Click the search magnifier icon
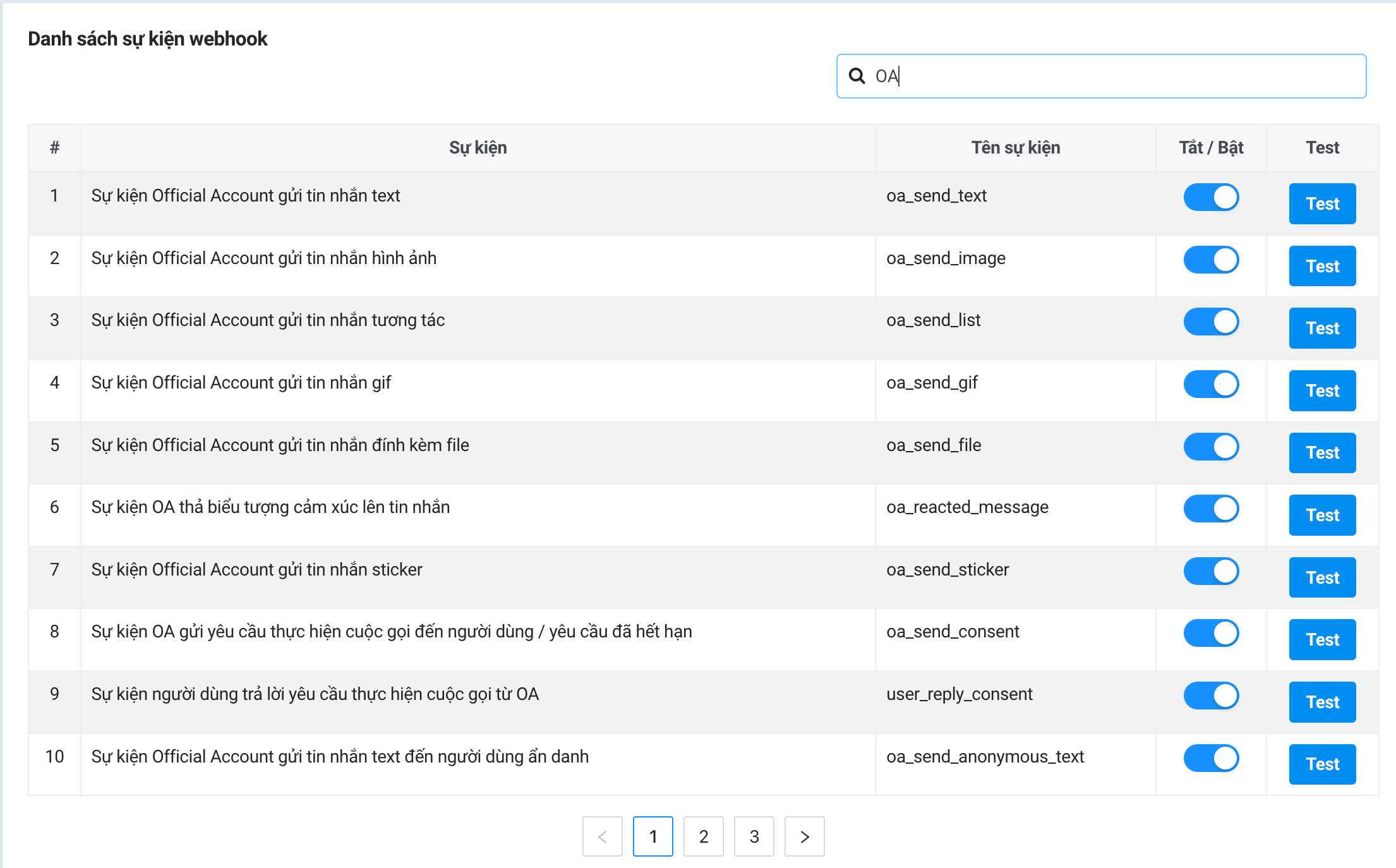 coord(857,76)
